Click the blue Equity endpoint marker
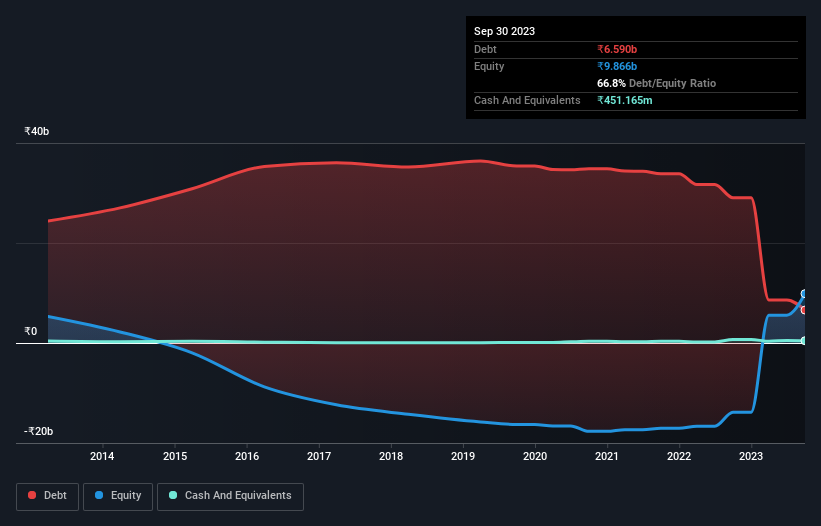821x526 pixels. tap(804, 294)
